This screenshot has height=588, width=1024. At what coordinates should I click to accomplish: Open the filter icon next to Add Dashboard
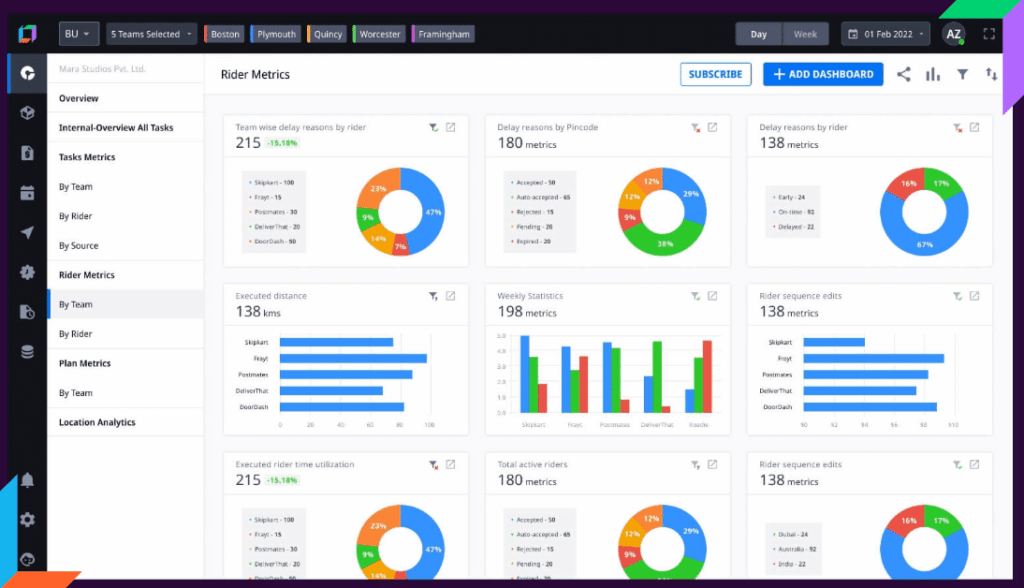point(962,74)
